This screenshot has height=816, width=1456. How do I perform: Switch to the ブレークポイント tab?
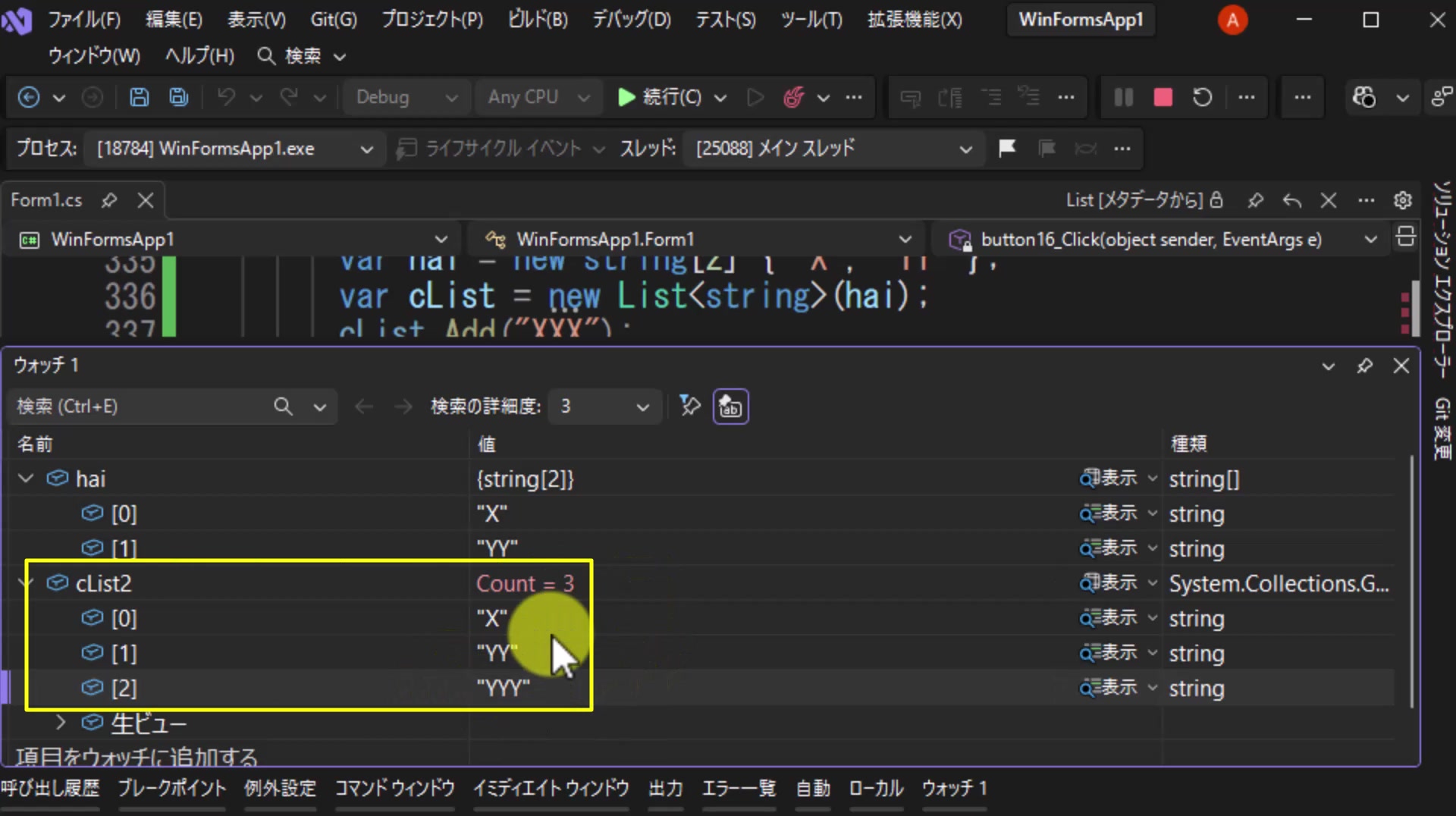(x=172, y=789)
